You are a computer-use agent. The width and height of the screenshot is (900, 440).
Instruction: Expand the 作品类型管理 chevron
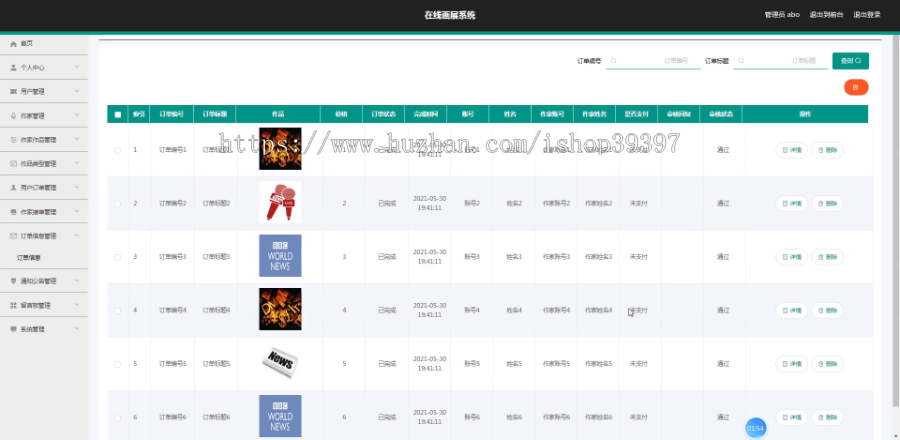(77, 163)
